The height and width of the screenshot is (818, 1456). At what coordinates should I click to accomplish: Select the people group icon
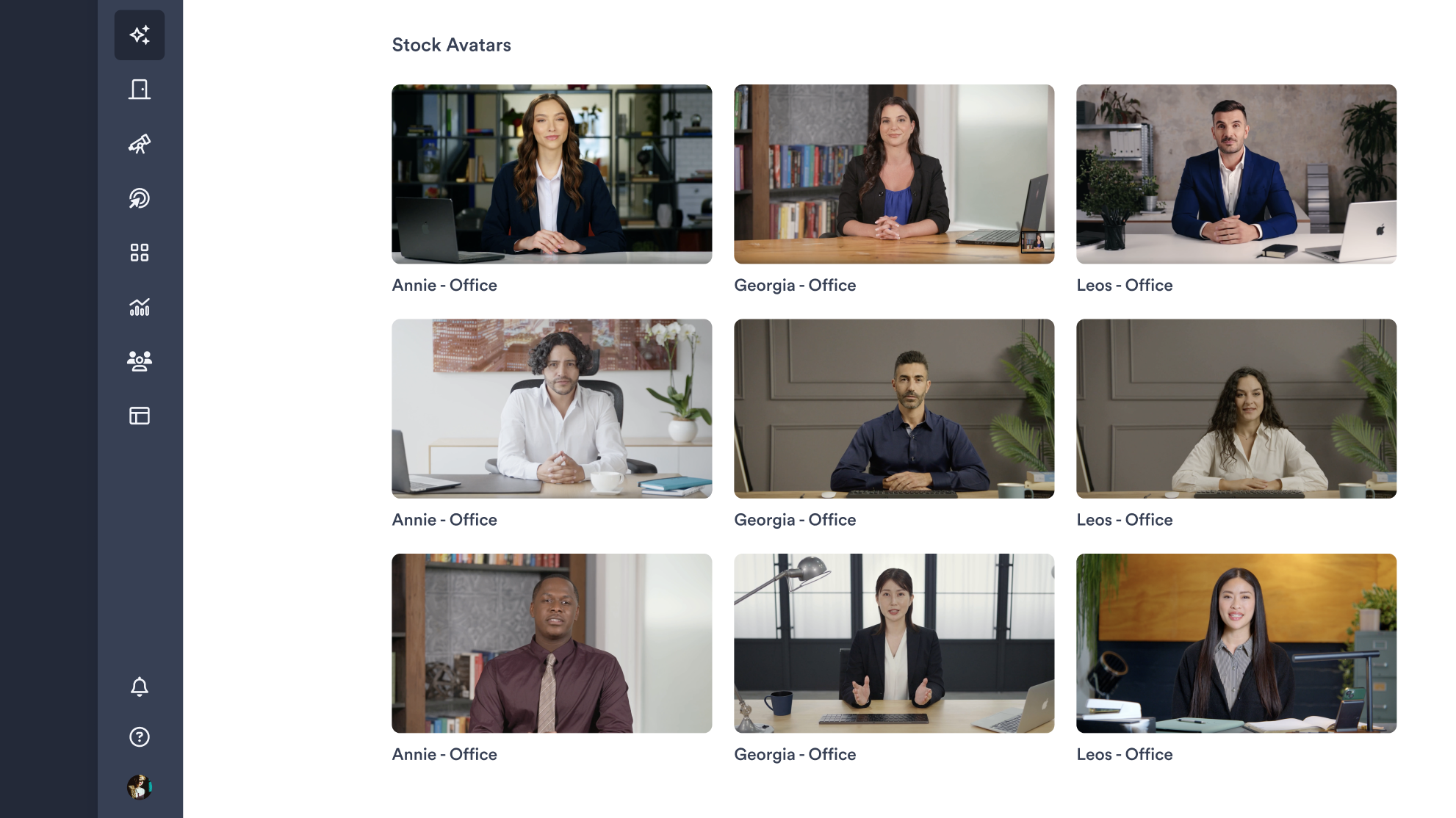(140, 361)
